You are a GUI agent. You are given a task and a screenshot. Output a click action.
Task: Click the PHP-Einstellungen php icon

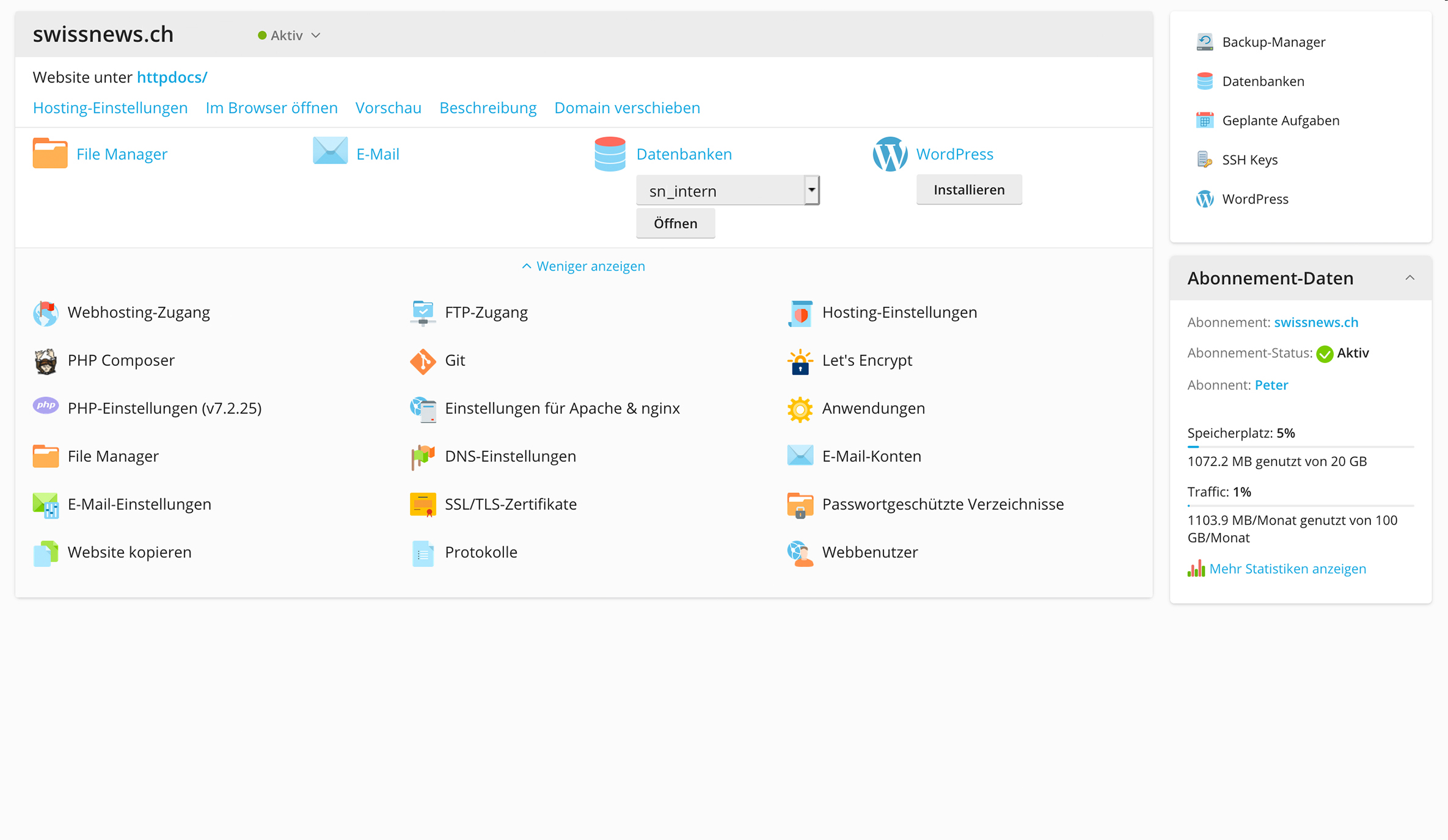point(46,406)
